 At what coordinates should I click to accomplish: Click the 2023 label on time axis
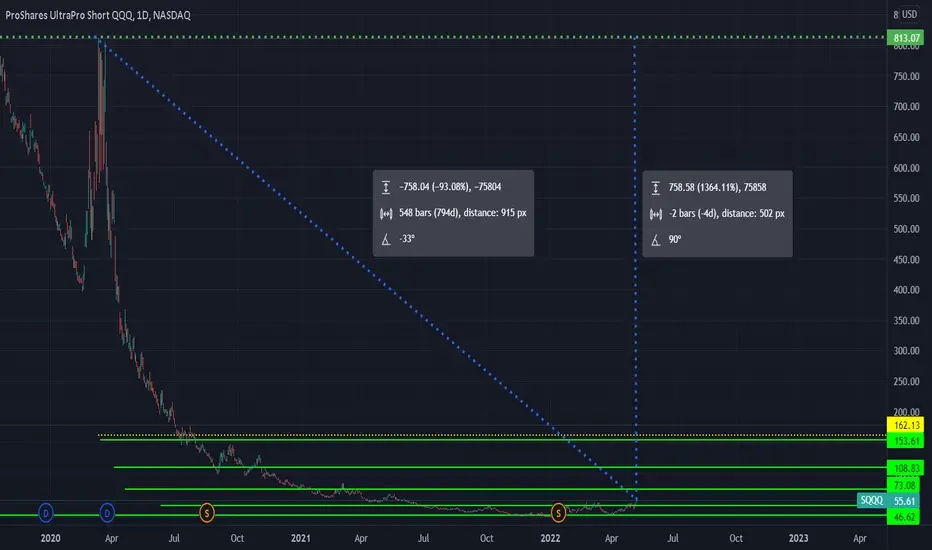[x=798, y=538]
